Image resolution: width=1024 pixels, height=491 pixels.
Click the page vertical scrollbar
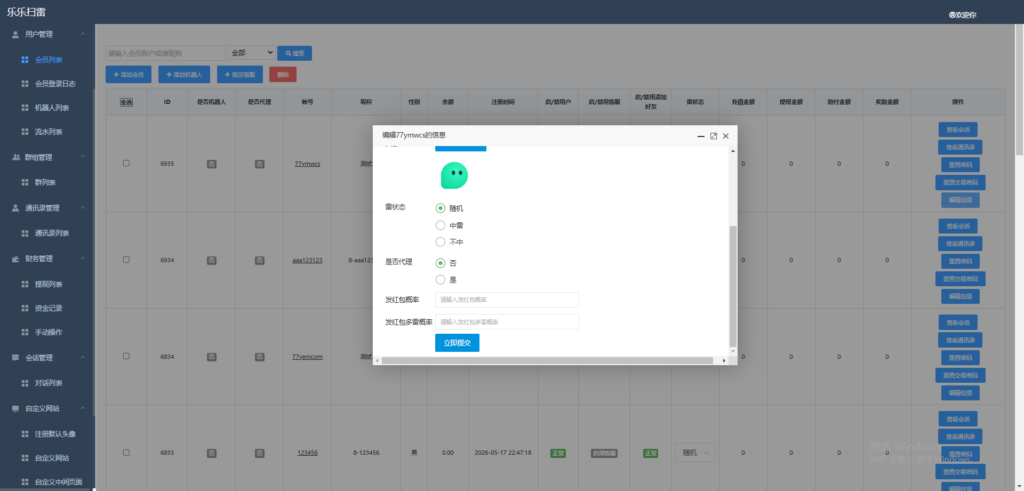click(x=1019, y=91)
